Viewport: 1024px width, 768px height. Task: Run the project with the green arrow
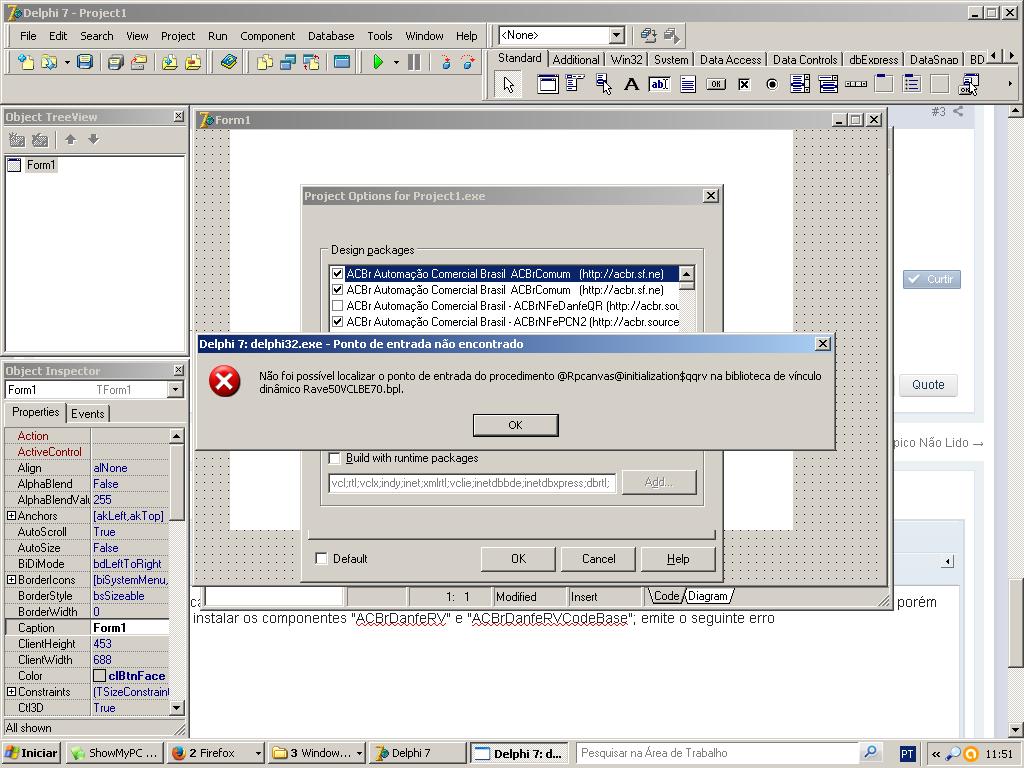coord(377,62)
